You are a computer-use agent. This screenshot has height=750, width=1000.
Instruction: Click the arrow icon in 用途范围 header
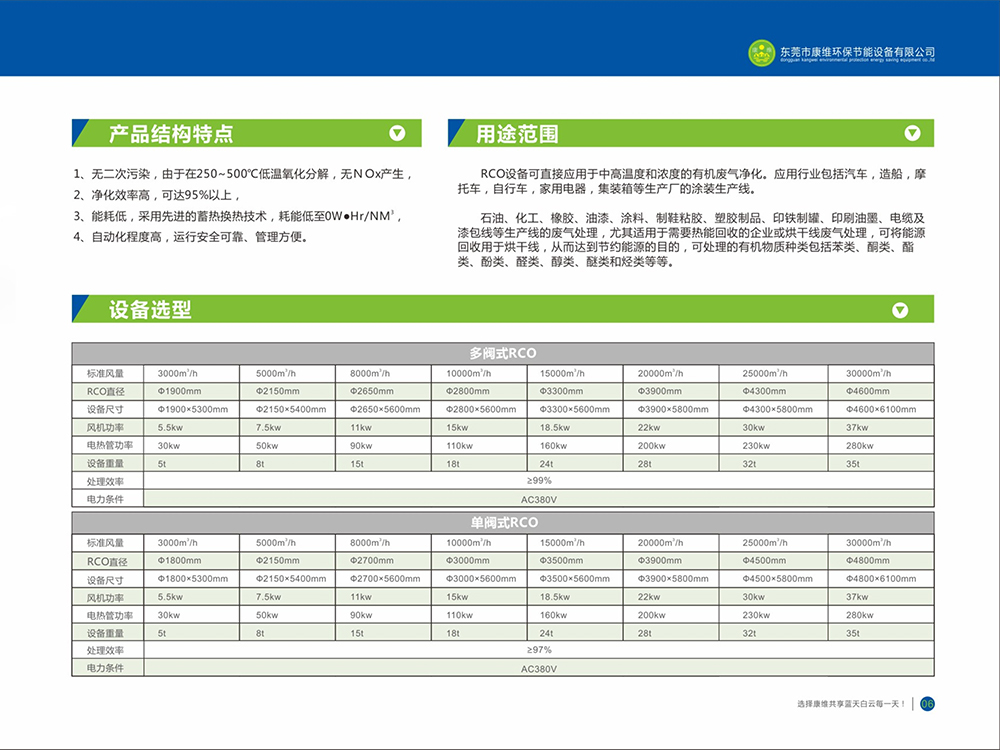click(x=911, y=133)
